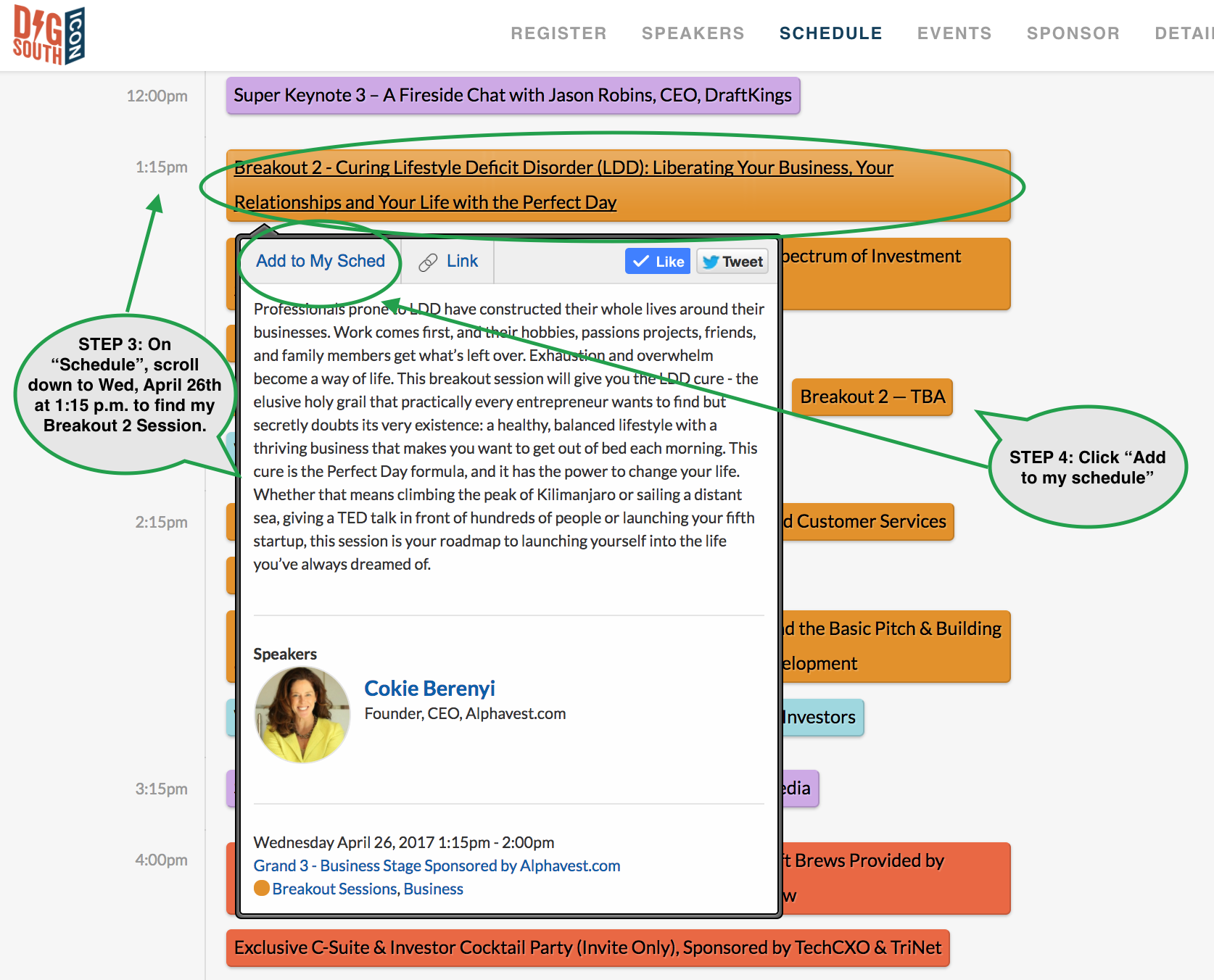This screenshot has width=1214, height=980.
Task: Click the 1:15pm time label
Action: 161,167
